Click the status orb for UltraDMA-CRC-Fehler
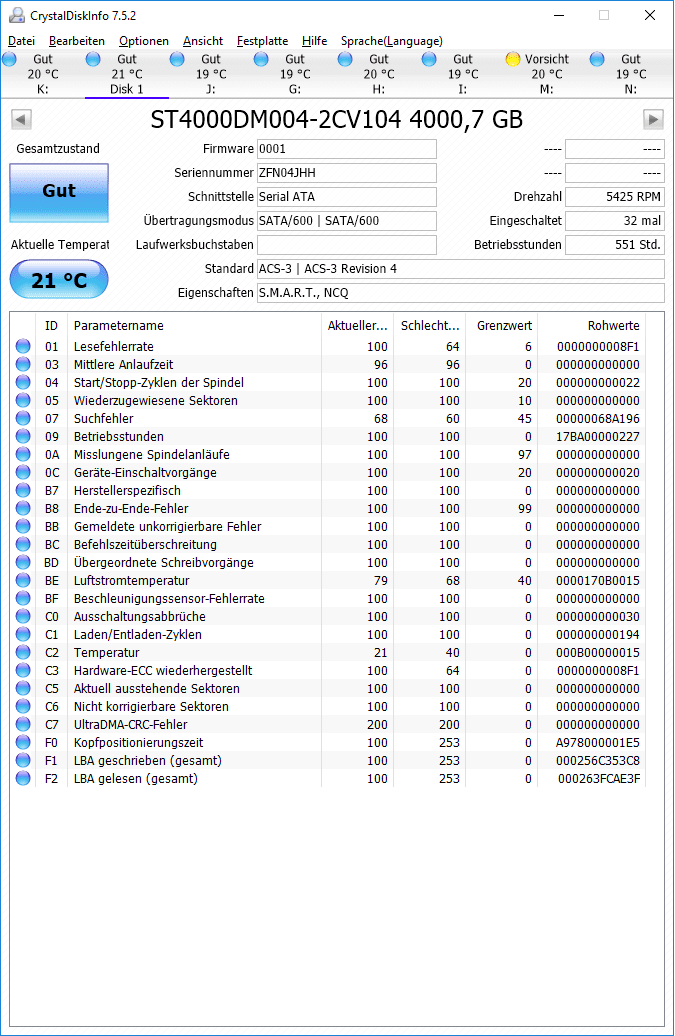675x1036 pixels. [23, 723]
